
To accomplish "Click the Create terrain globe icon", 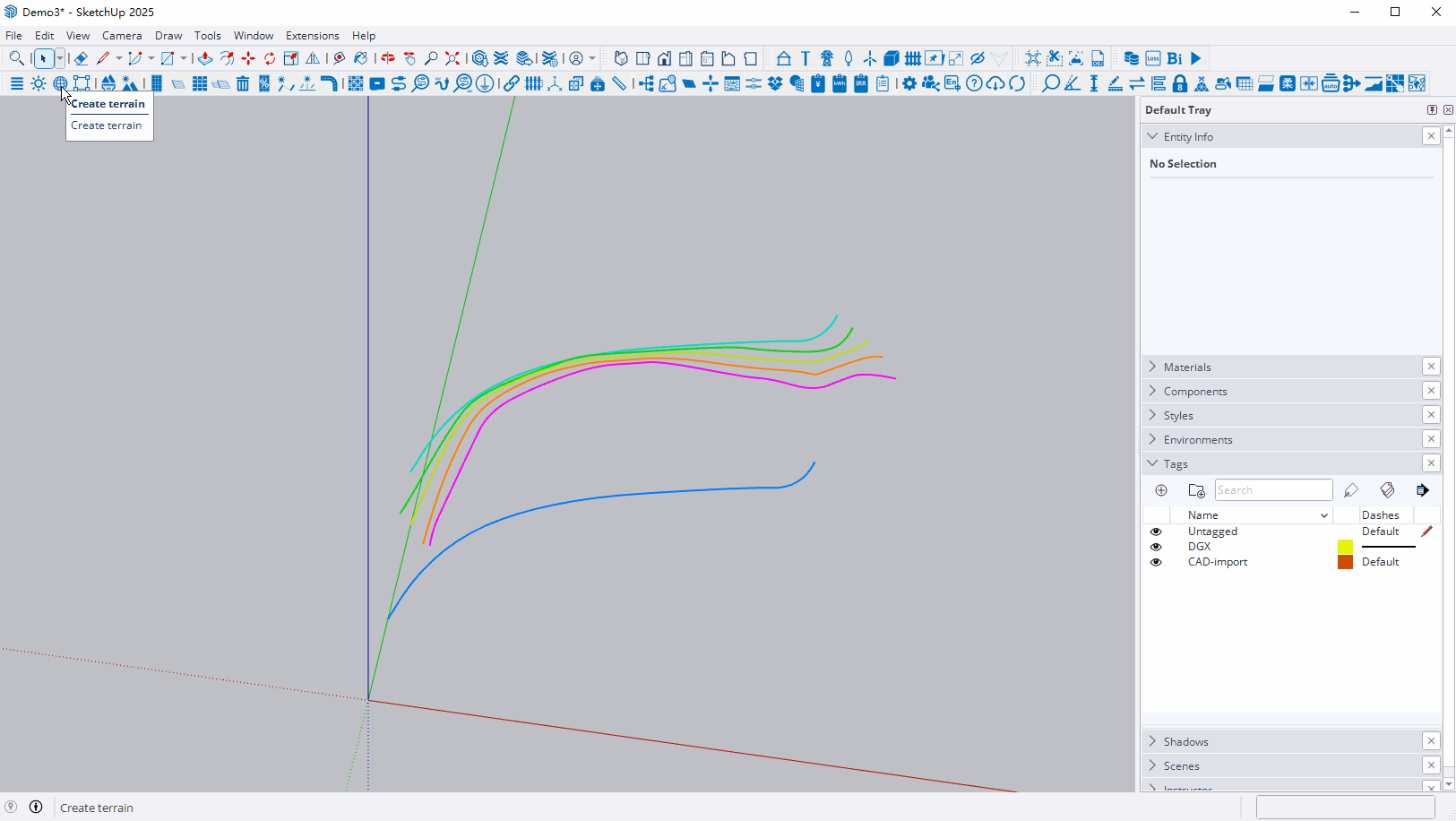I will [60, 83].
